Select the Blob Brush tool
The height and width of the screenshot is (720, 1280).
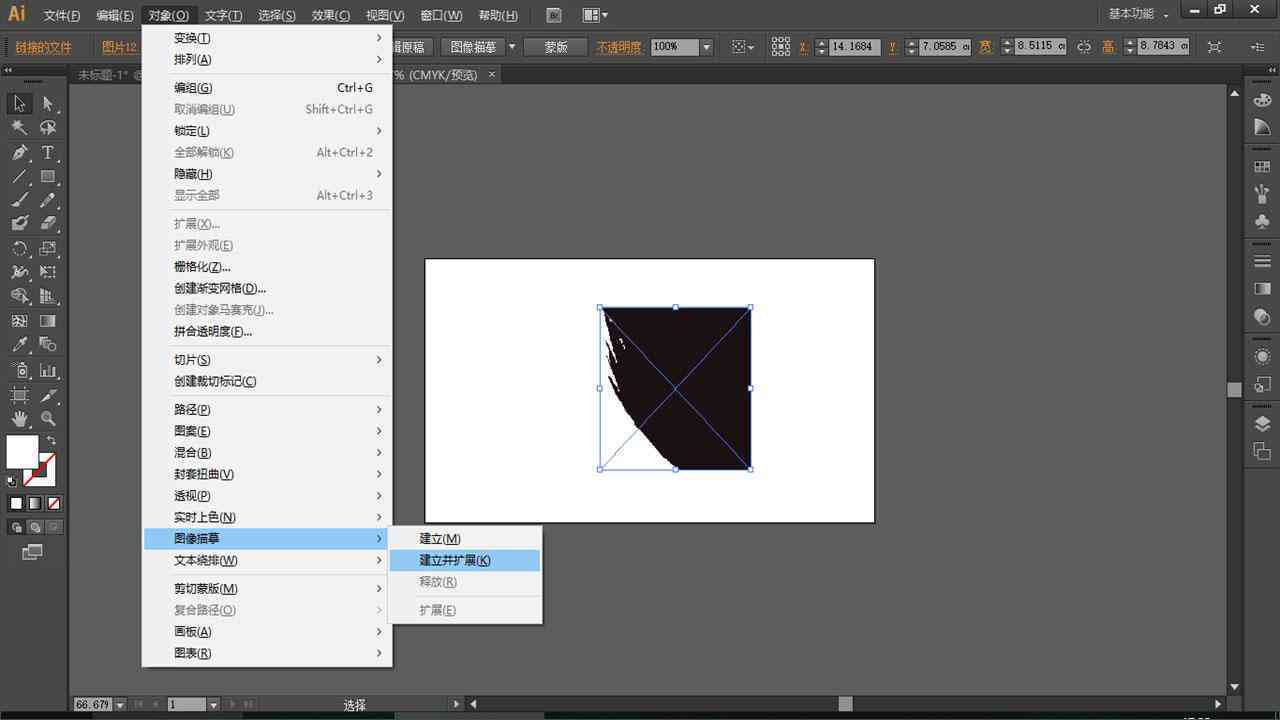[x=19, y=224]
